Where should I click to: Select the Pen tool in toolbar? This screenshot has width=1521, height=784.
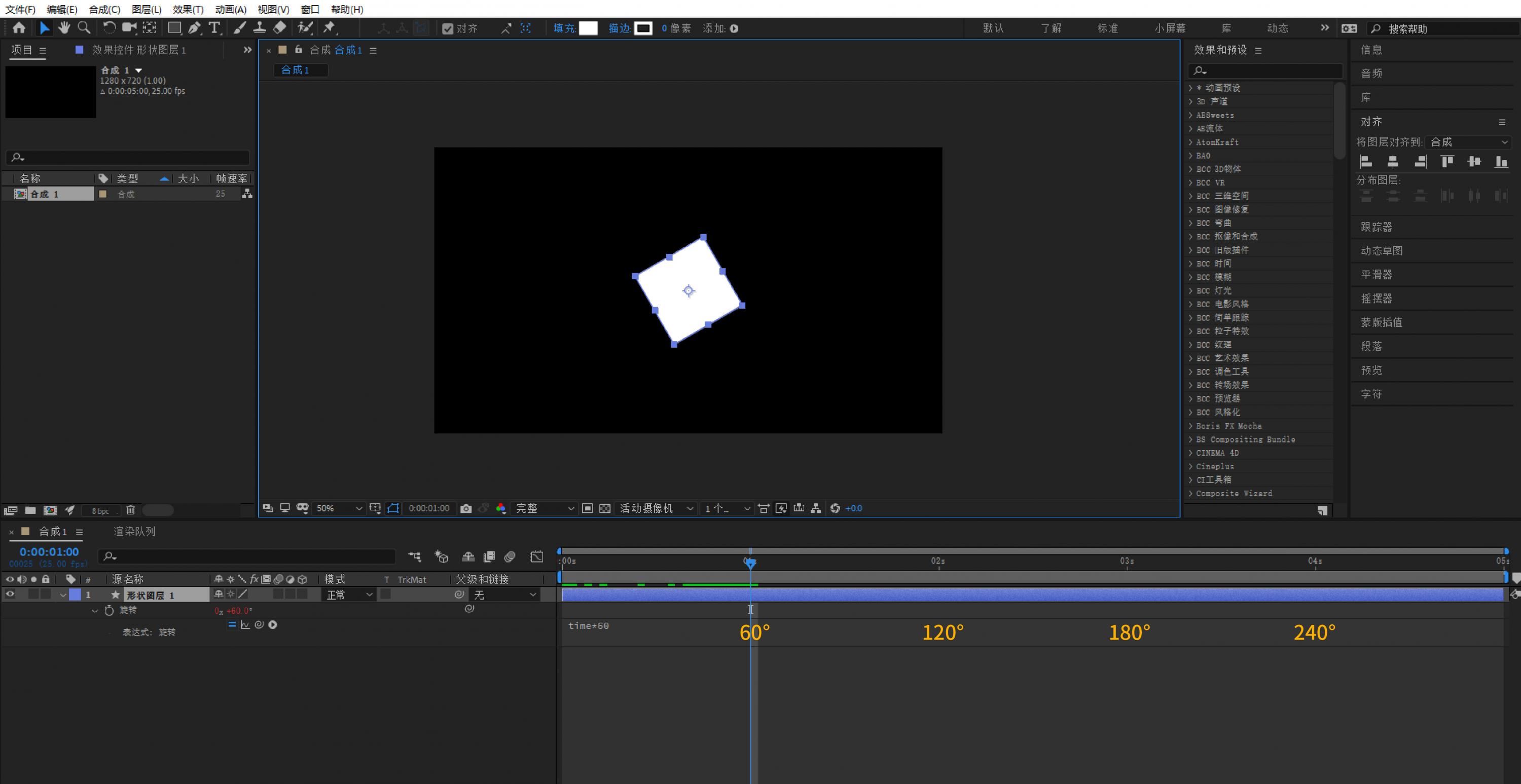pyautogui.click(x=194, y=28)
